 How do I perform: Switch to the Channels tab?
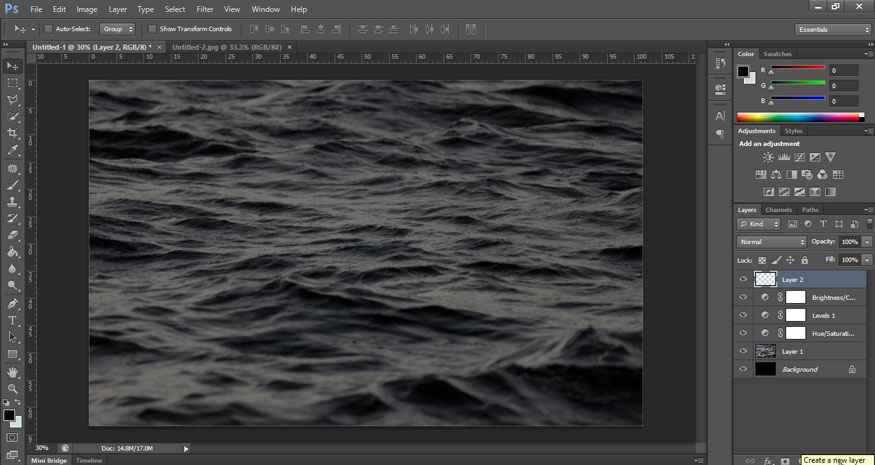(x=778, y=210)
